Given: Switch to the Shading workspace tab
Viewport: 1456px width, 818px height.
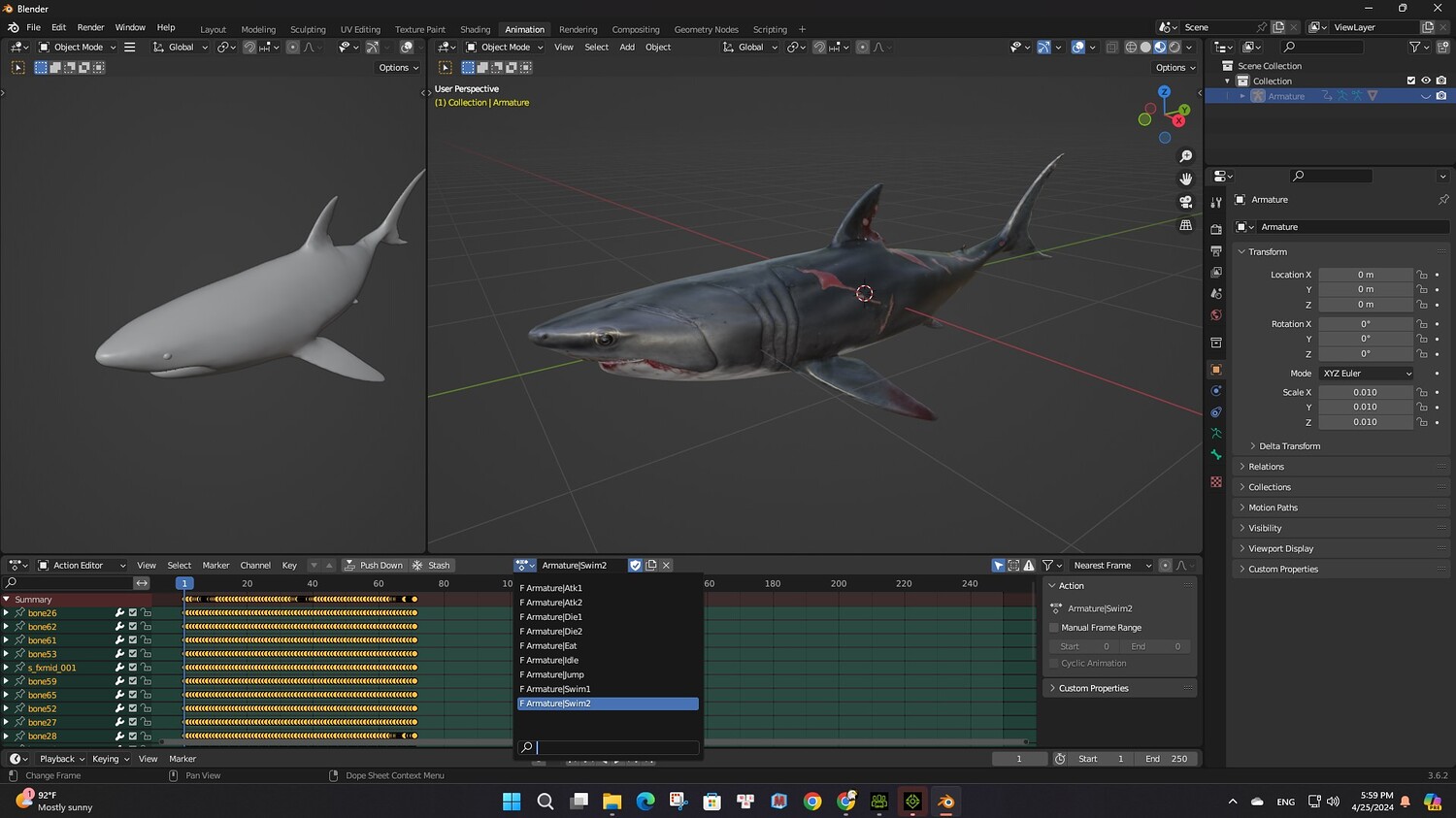Looking at the screenshot, I should (x=475, y=29).
